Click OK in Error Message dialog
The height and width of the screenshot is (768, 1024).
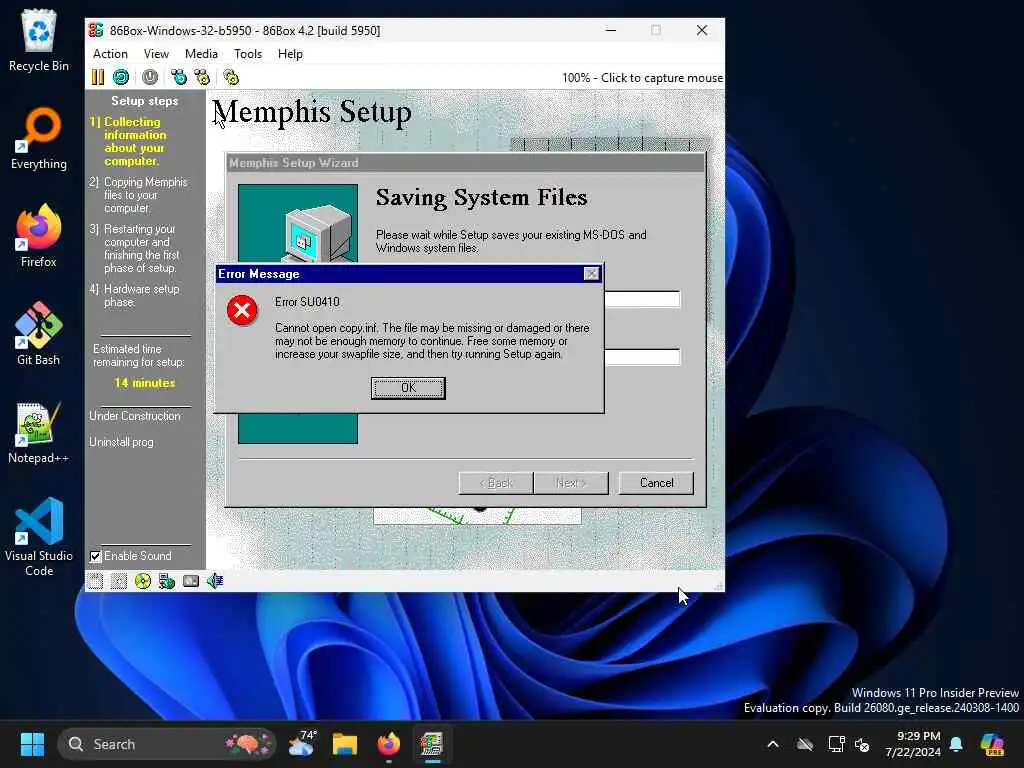click(x=408, y=388)
